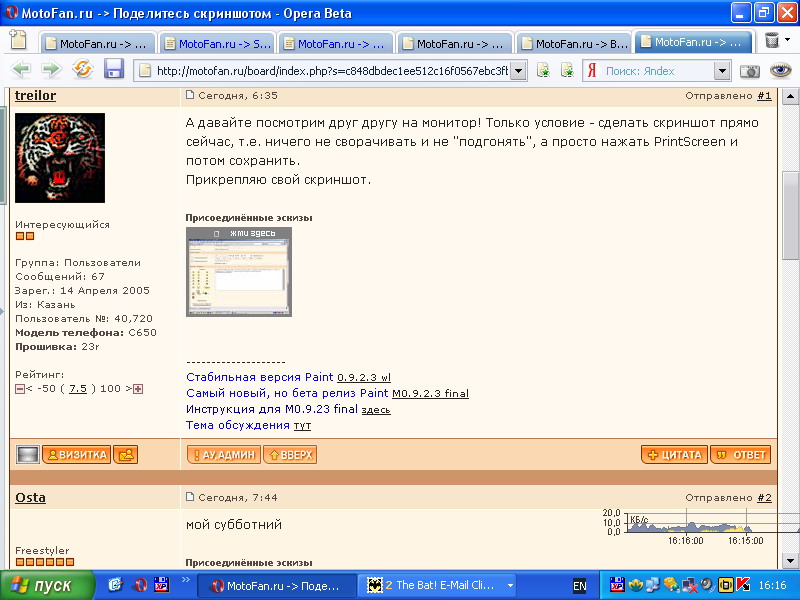Click the ВИЗИТКА button
This screenshot has width=800, height=600.
[77, 455]
